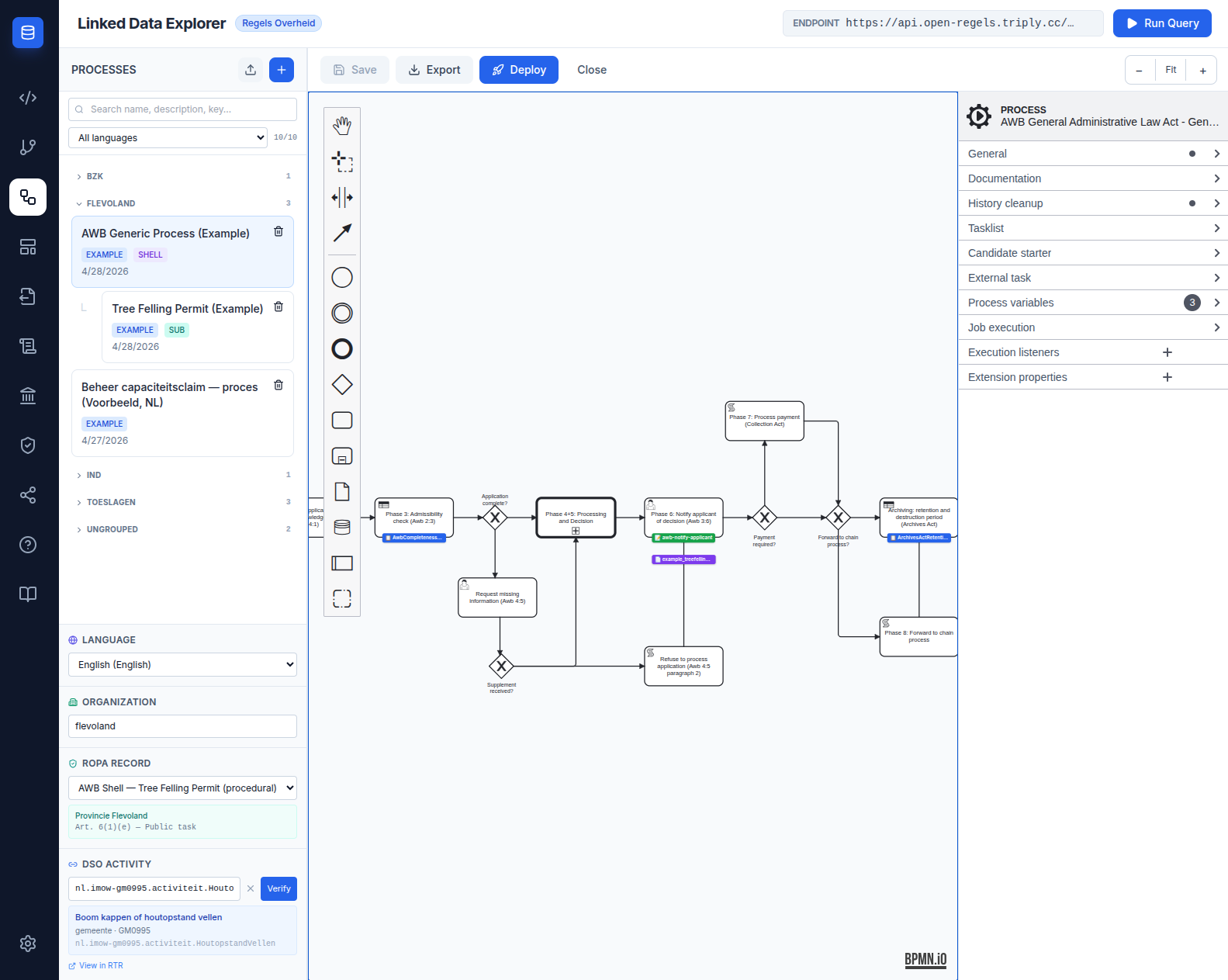Viewport: 1228px width, 980px height.
Task: Open the share graph sidebar icon
Action: pos(28,495)
